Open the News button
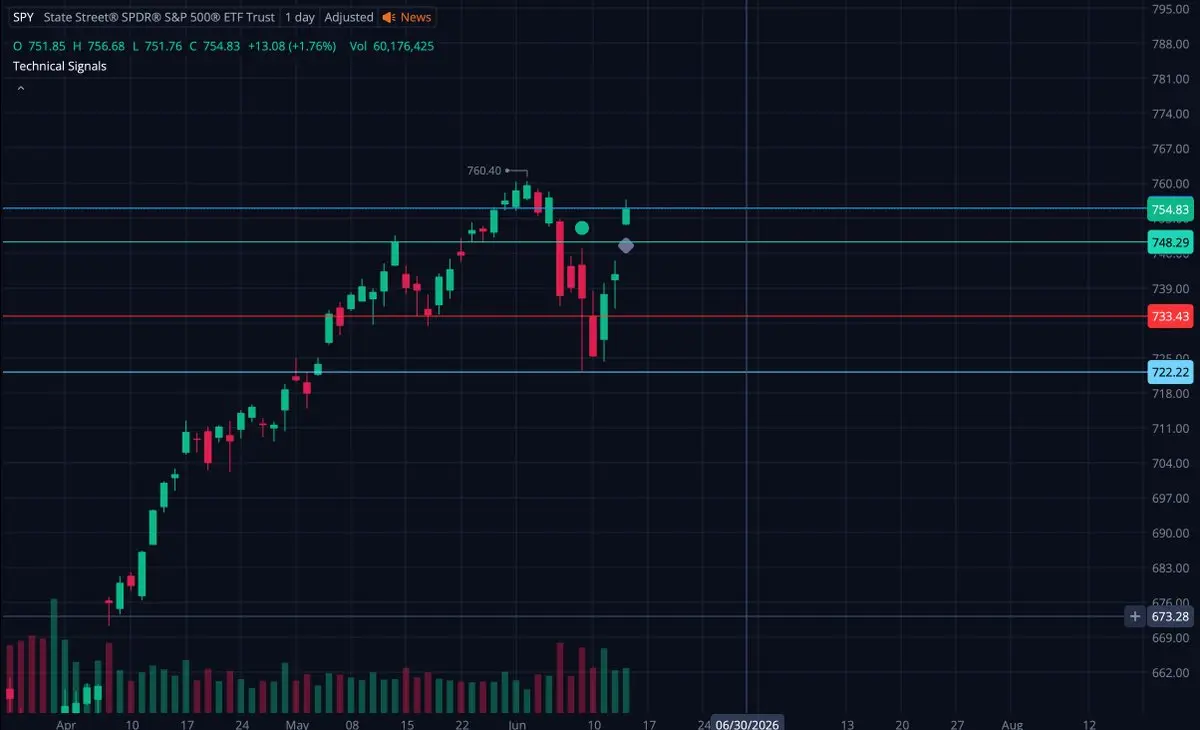The image size is (1200, 730). click(407, 17)
